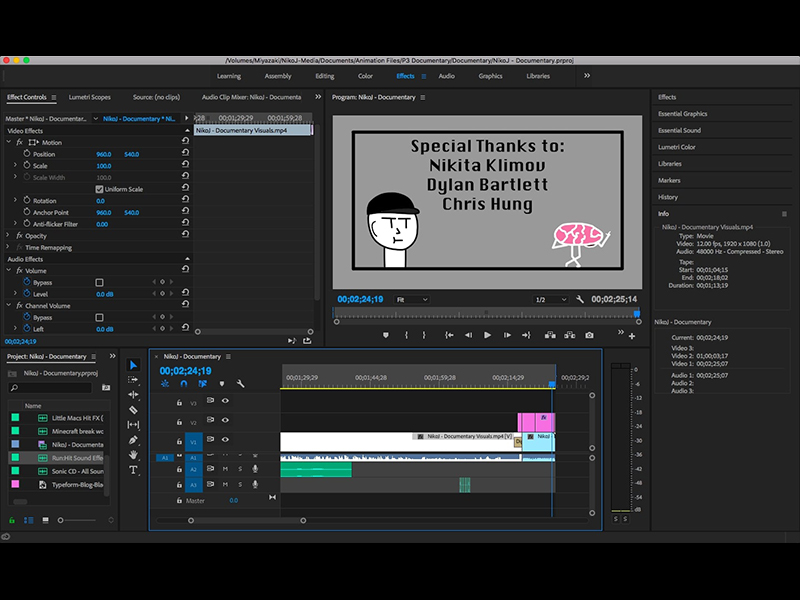Click the Add Marker button in Program monitor

386,335
